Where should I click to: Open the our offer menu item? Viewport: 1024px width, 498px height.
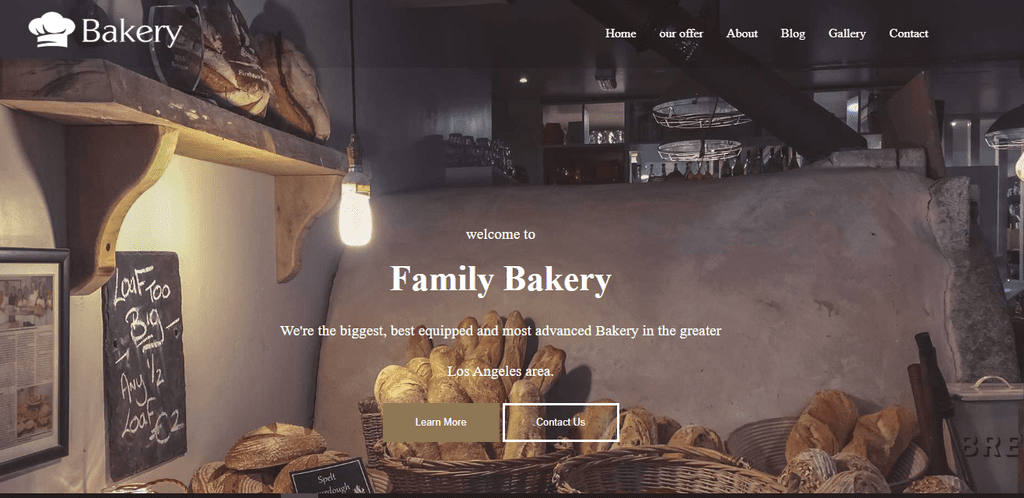(681, 33)
